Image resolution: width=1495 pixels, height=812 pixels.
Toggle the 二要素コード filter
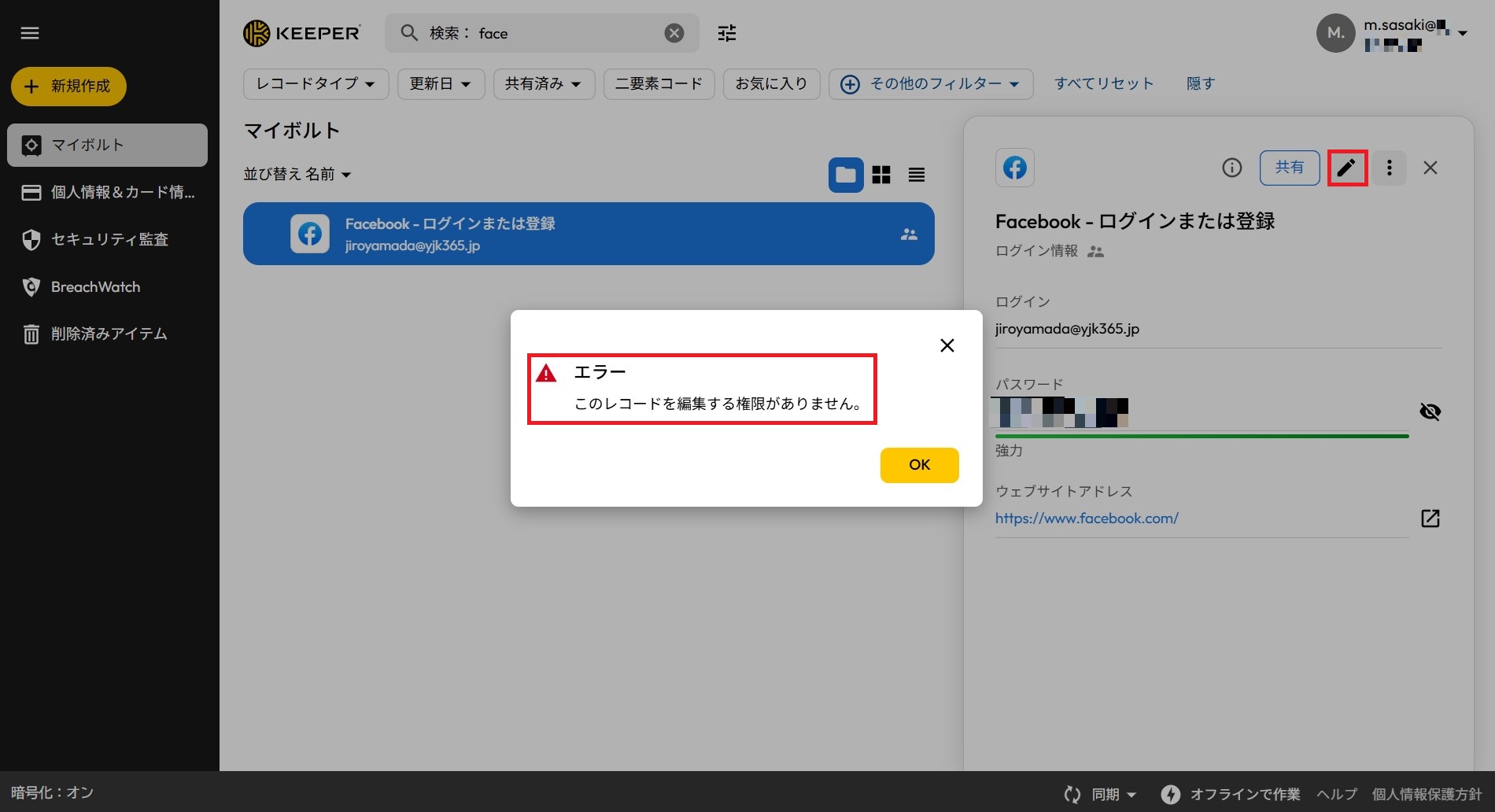(x=659, y=83)
